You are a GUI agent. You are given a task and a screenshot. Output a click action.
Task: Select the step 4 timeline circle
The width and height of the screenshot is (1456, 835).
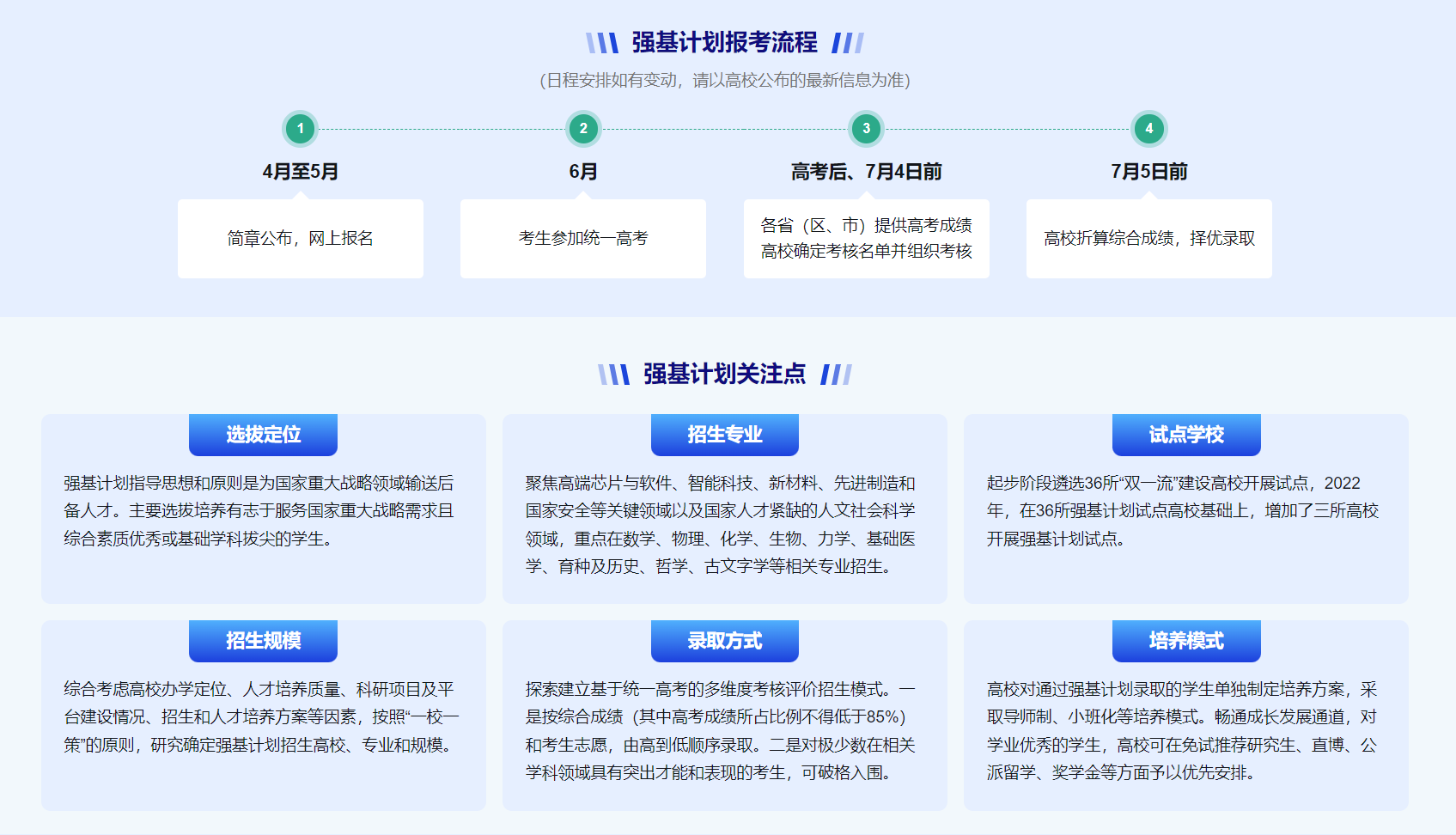click(x=1148, y=129)
